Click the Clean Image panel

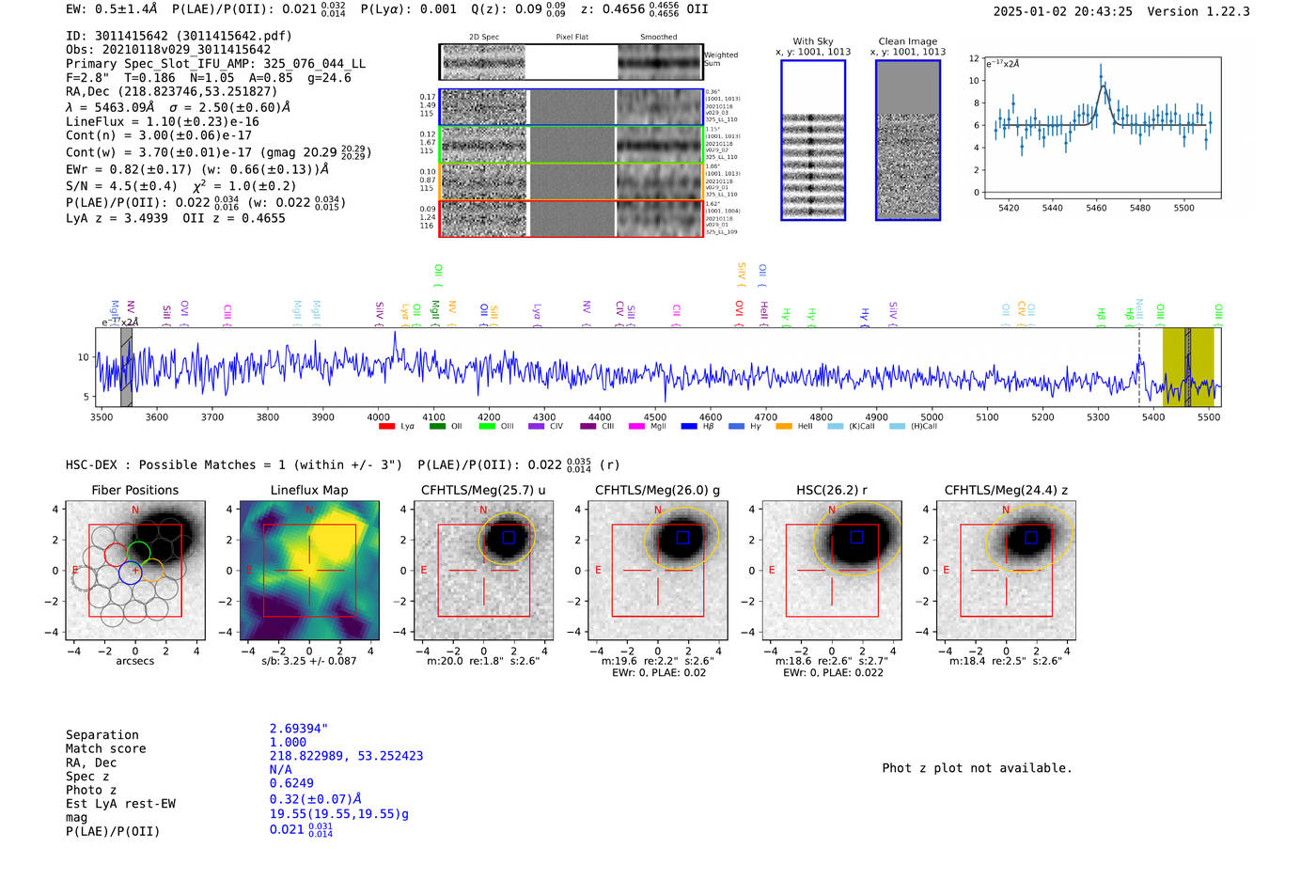908,140
